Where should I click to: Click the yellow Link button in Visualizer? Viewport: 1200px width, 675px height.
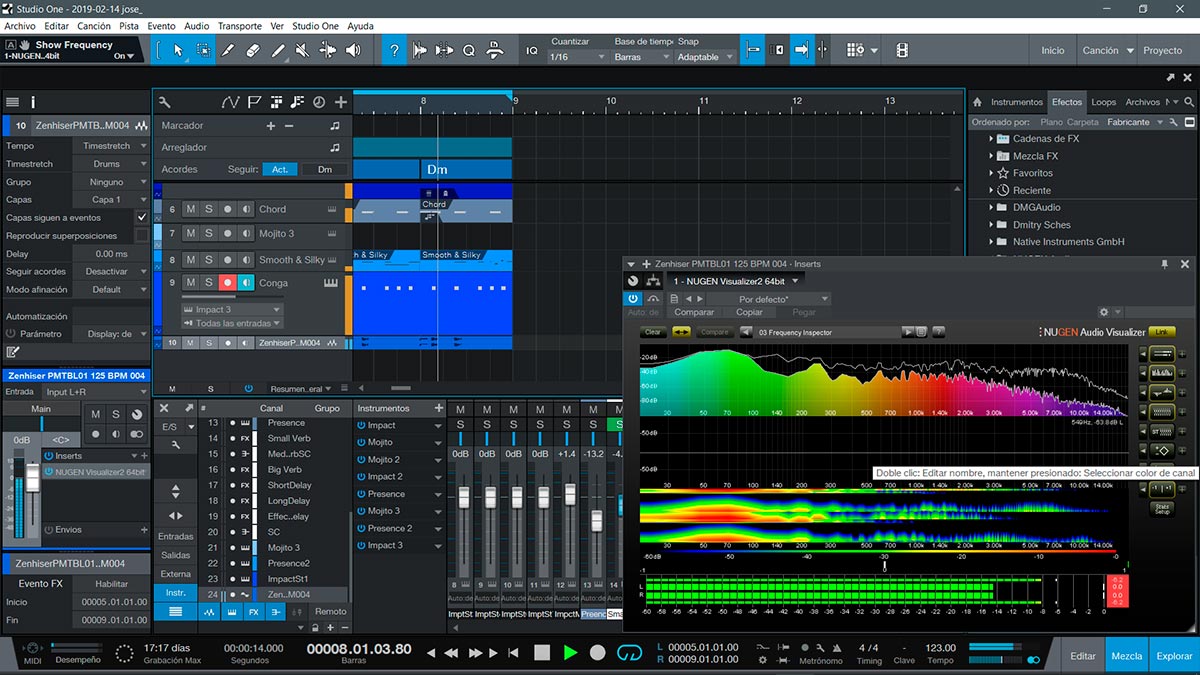point(1161,331)
